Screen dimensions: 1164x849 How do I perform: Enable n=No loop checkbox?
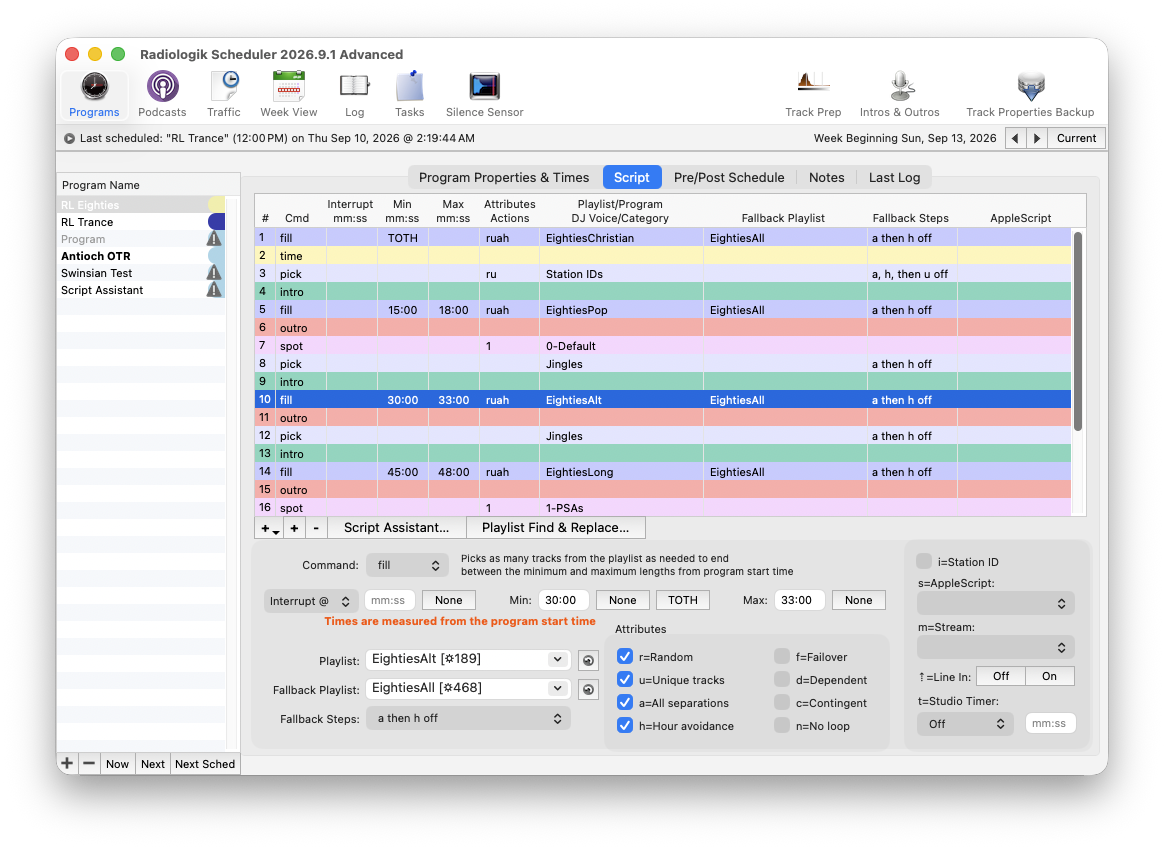[x=782, y=725]
